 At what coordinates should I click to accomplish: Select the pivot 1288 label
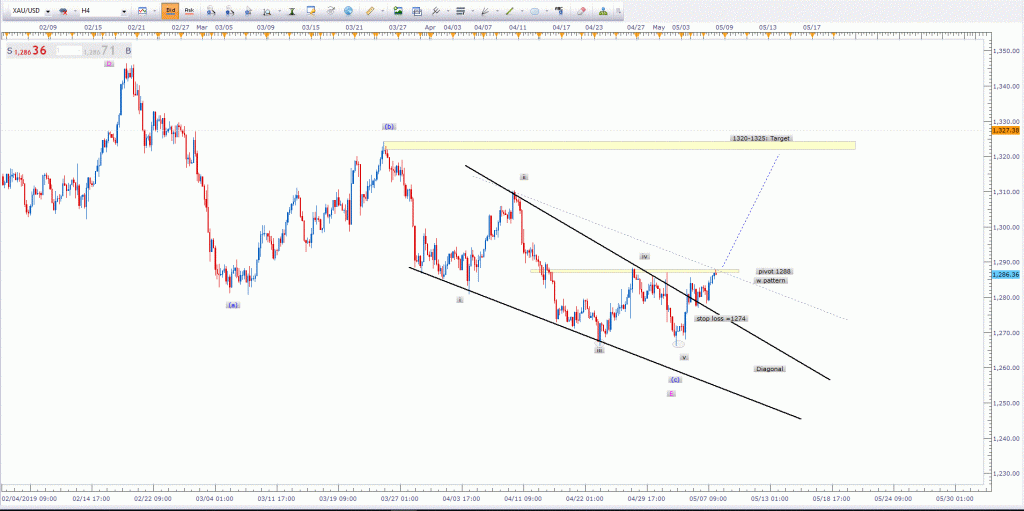point(776,272)
